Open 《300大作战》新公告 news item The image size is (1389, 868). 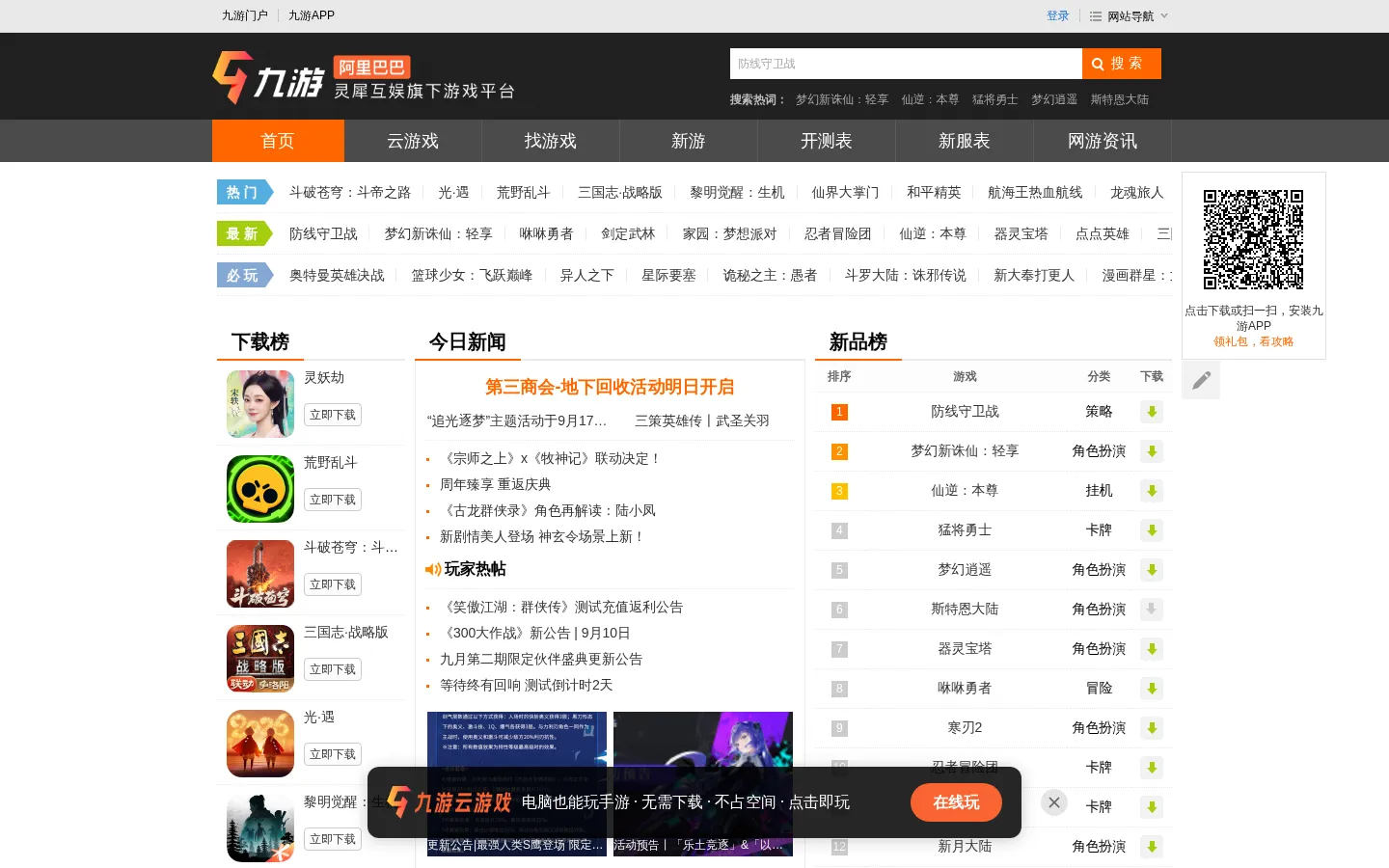535,633
